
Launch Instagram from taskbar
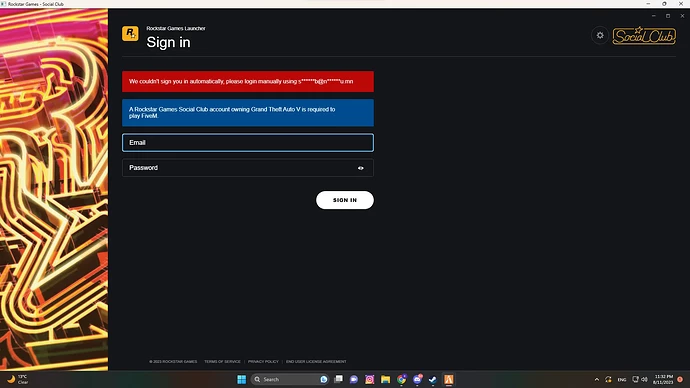[370, 379]
